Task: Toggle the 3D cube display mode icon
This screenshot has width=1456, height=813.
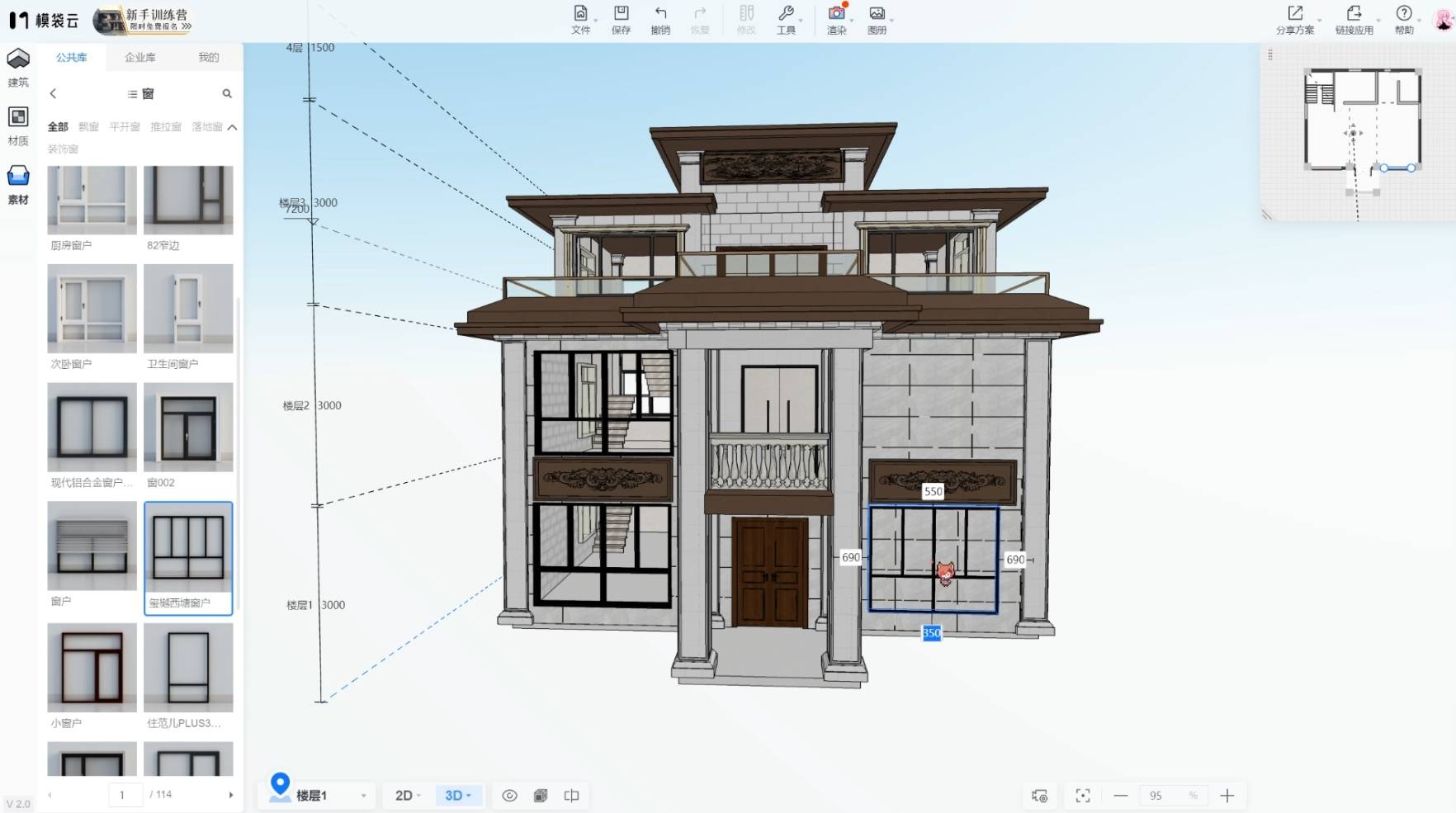Action: (x=541, y=796)
